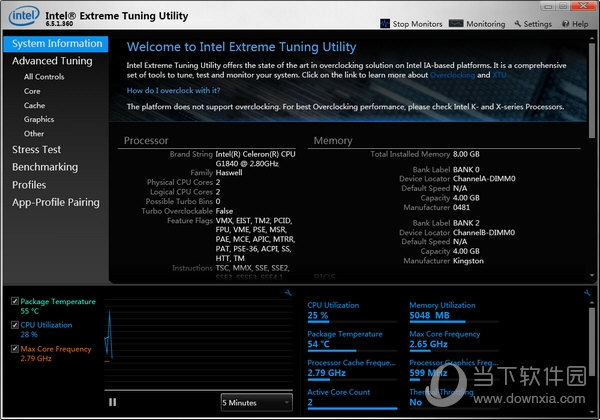The image size is (600, 420).
Task: Click the Stop Monitors icon
Action: tap(385, 24)
